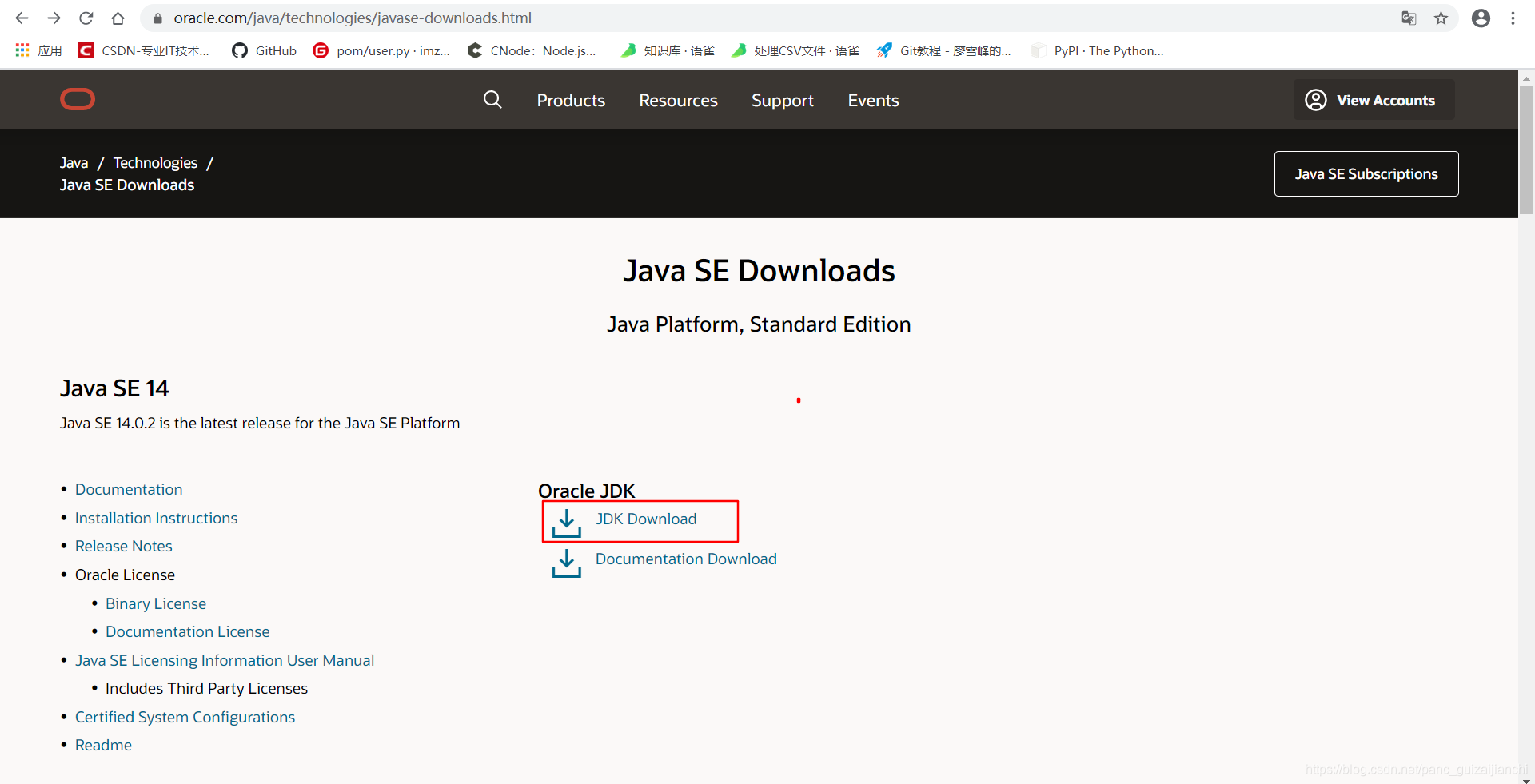Click the lock icon for site security info
This screenshot has height=784, width=1535.
pos(157,18)
